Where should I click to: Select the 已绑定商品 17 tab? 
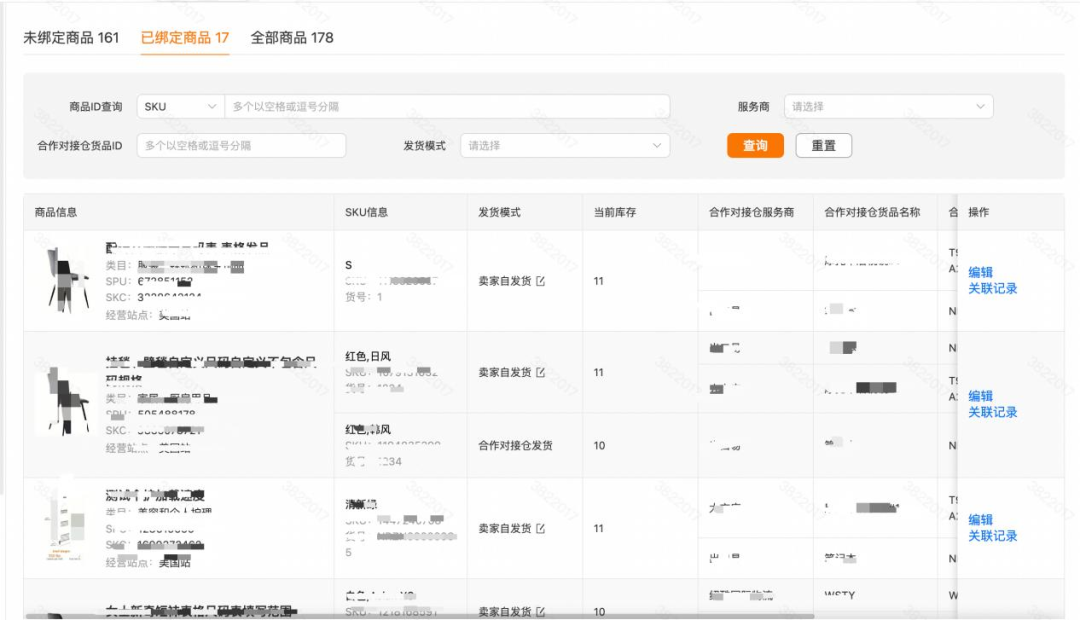click(x=185, y=37)
